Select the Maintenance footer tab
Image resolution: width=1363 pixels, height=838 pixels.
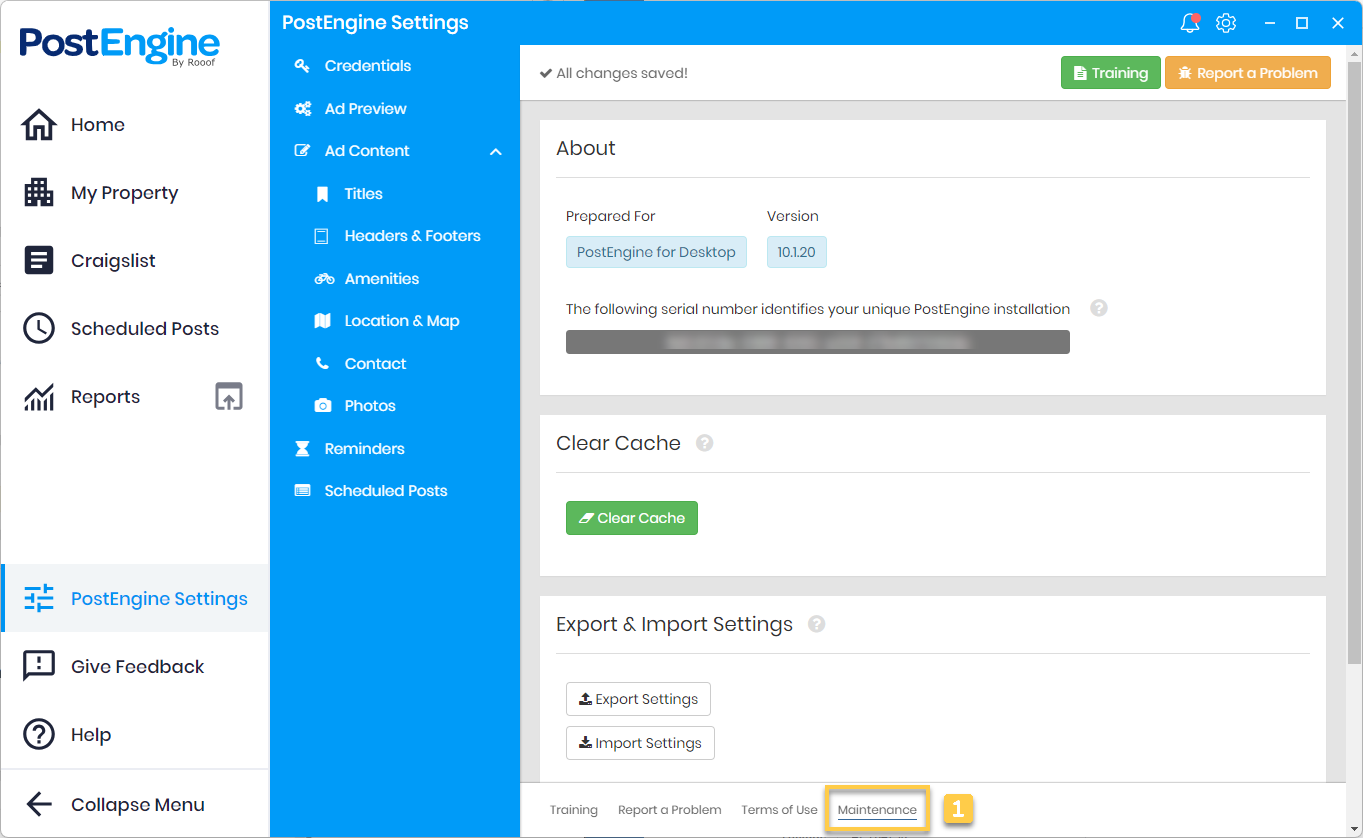[877, 810]
